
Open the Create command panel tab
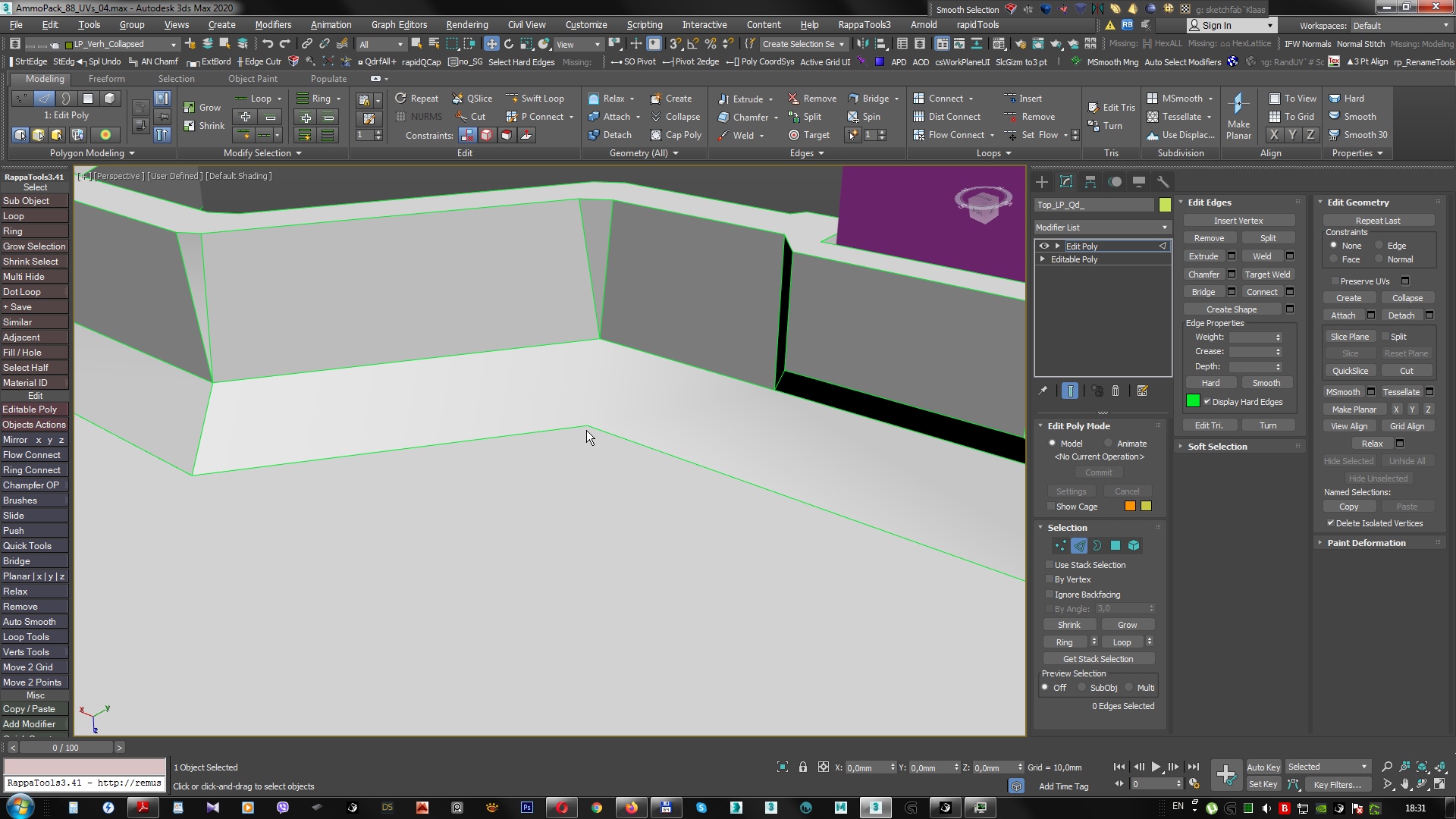[x=1042, y=182]
